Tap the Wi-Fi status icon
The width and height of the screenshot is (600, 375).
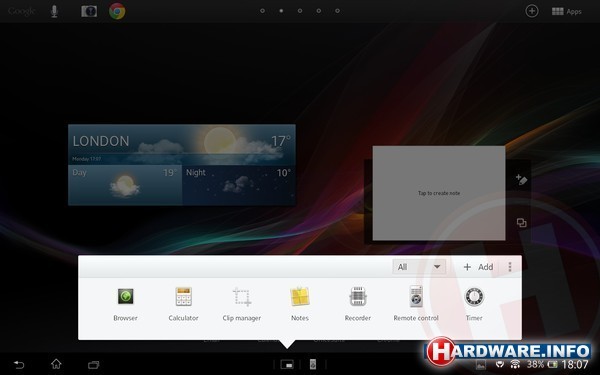pos(515,364)
